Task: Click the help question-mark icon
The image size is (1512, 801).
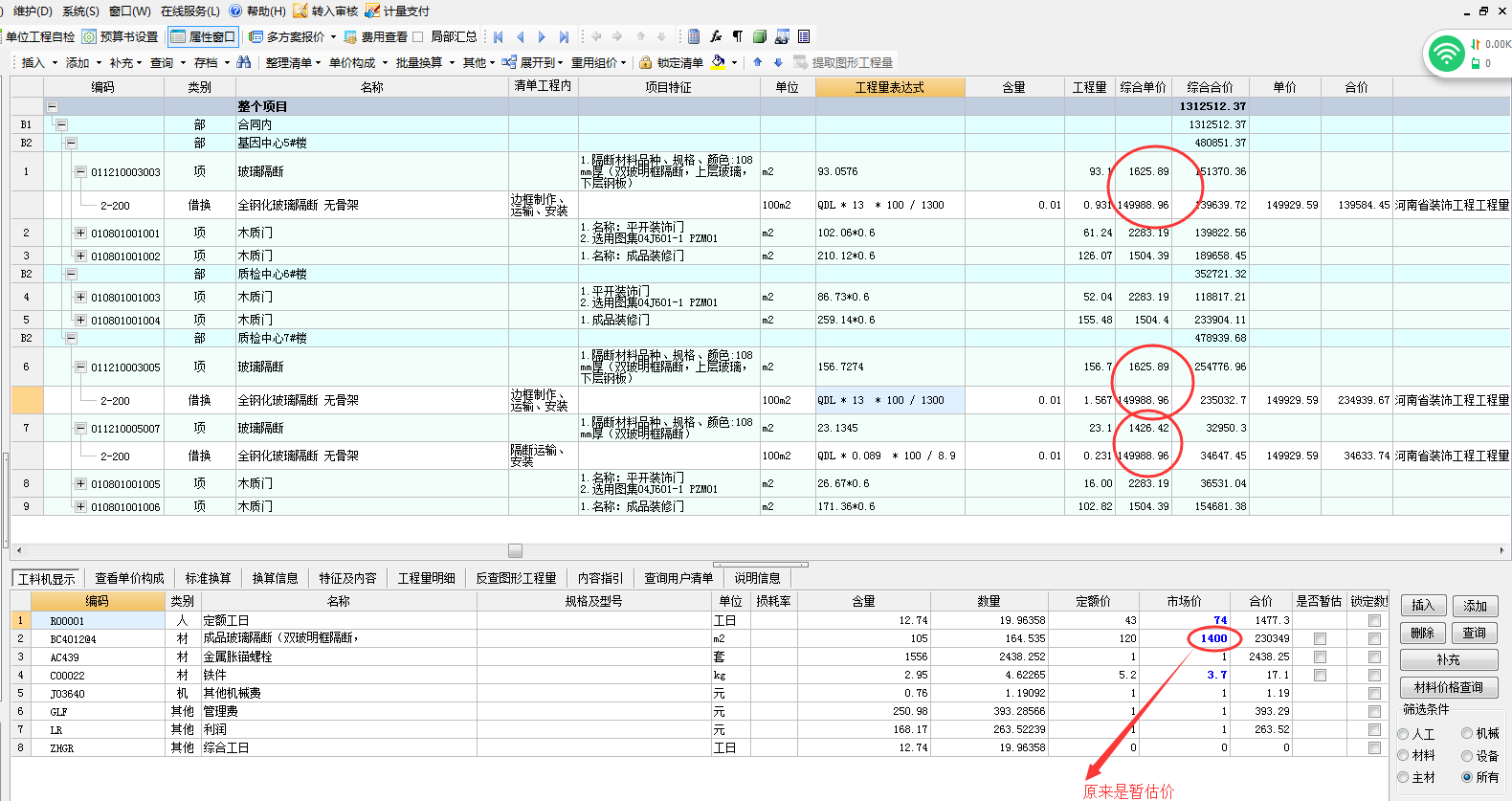Action: click(235, 11)
